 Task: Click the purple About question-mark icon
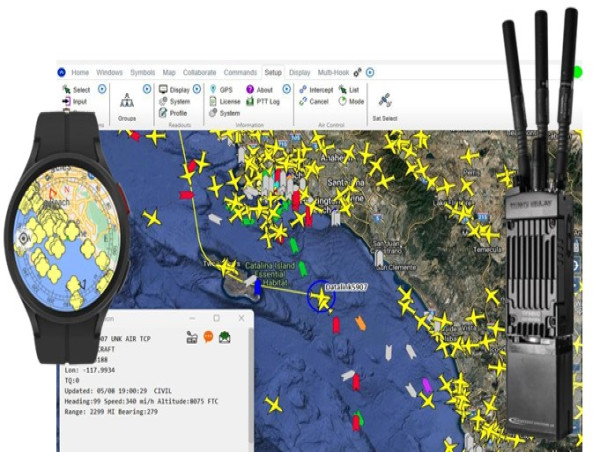pyautogui.click(x=250, y=90)
